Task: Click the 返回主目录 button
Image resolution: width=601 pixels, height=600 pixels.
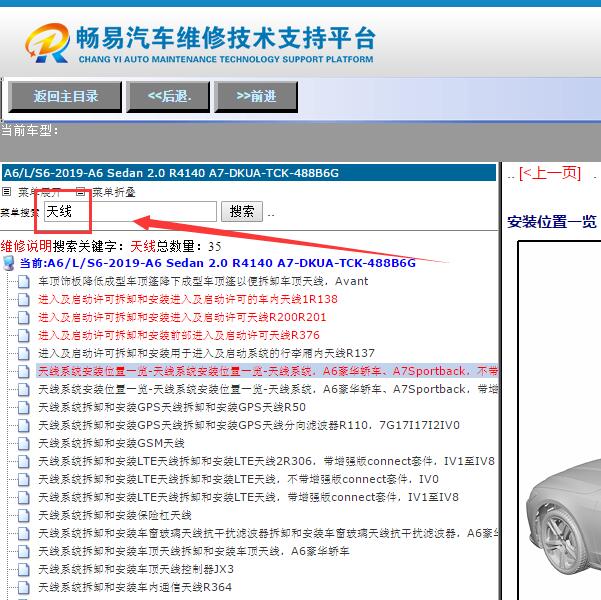Action: (x=65, y=97)
